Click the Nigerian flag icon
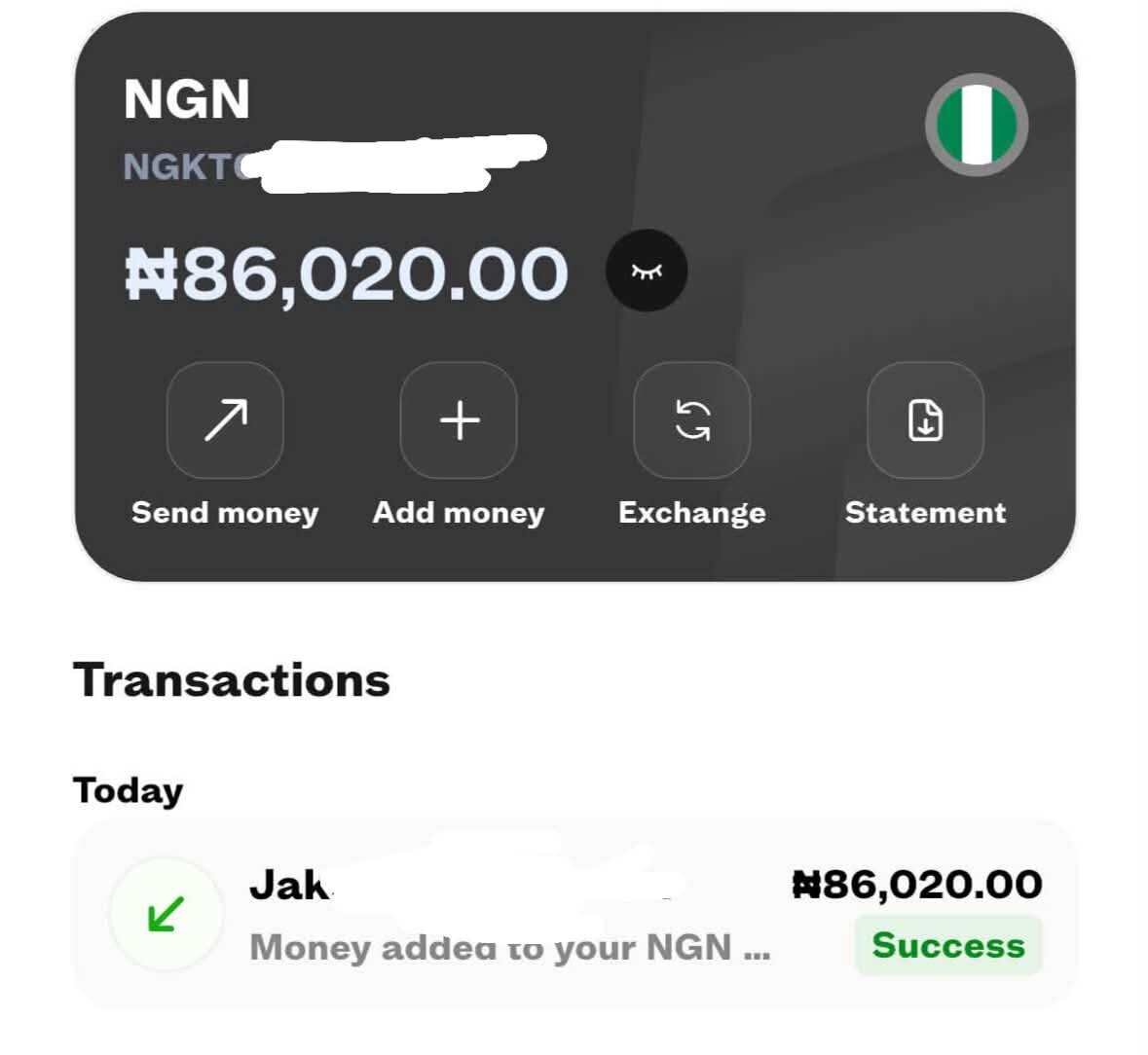The image size is (1148, 1055). (977, 125)
